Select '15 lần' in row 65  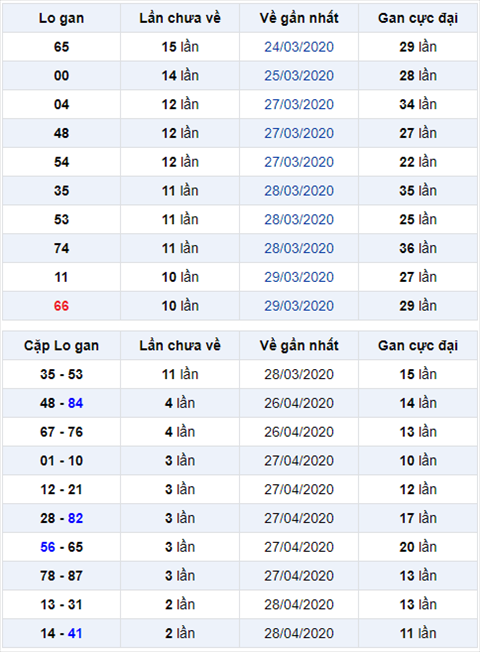coord(180,47)
